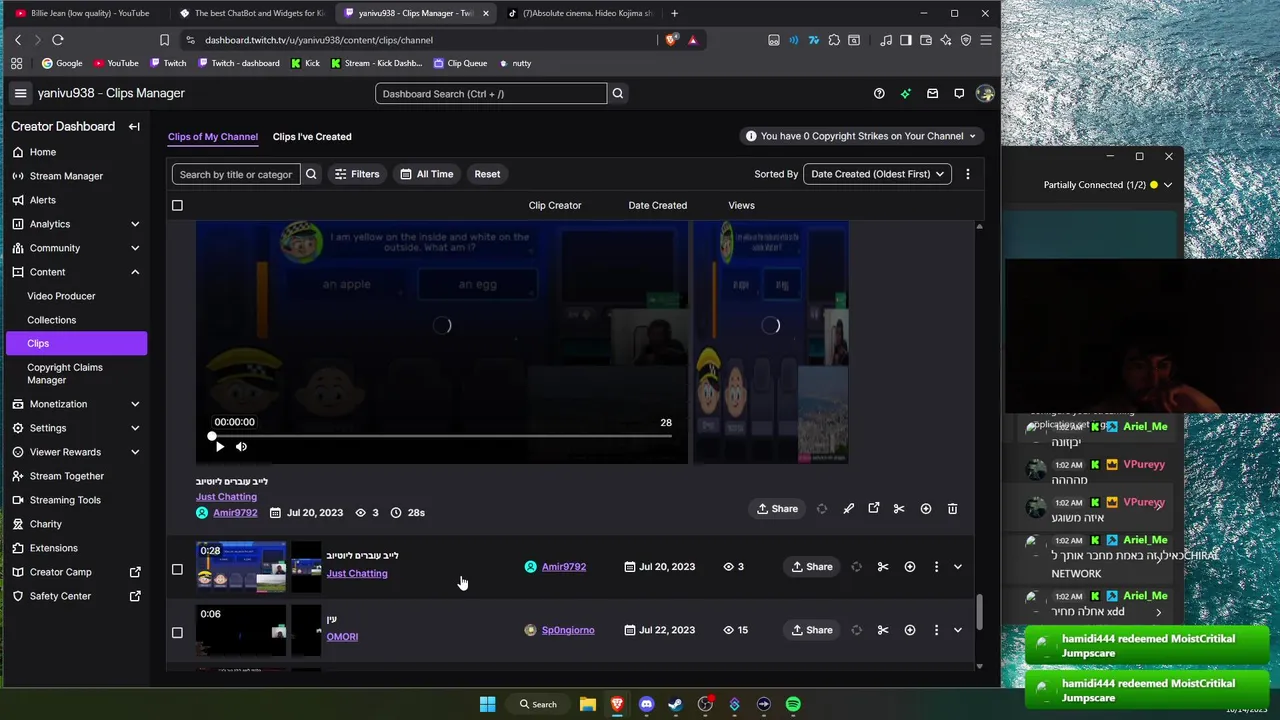
Task: Click the Reset filters button
Action: 487,174
